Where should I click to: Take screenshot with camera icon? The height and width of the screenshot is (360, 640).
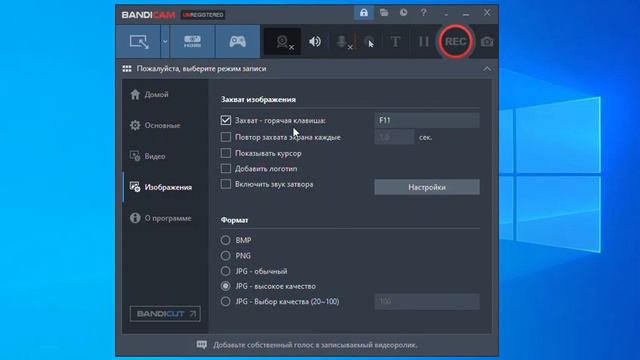coord(487,42)
